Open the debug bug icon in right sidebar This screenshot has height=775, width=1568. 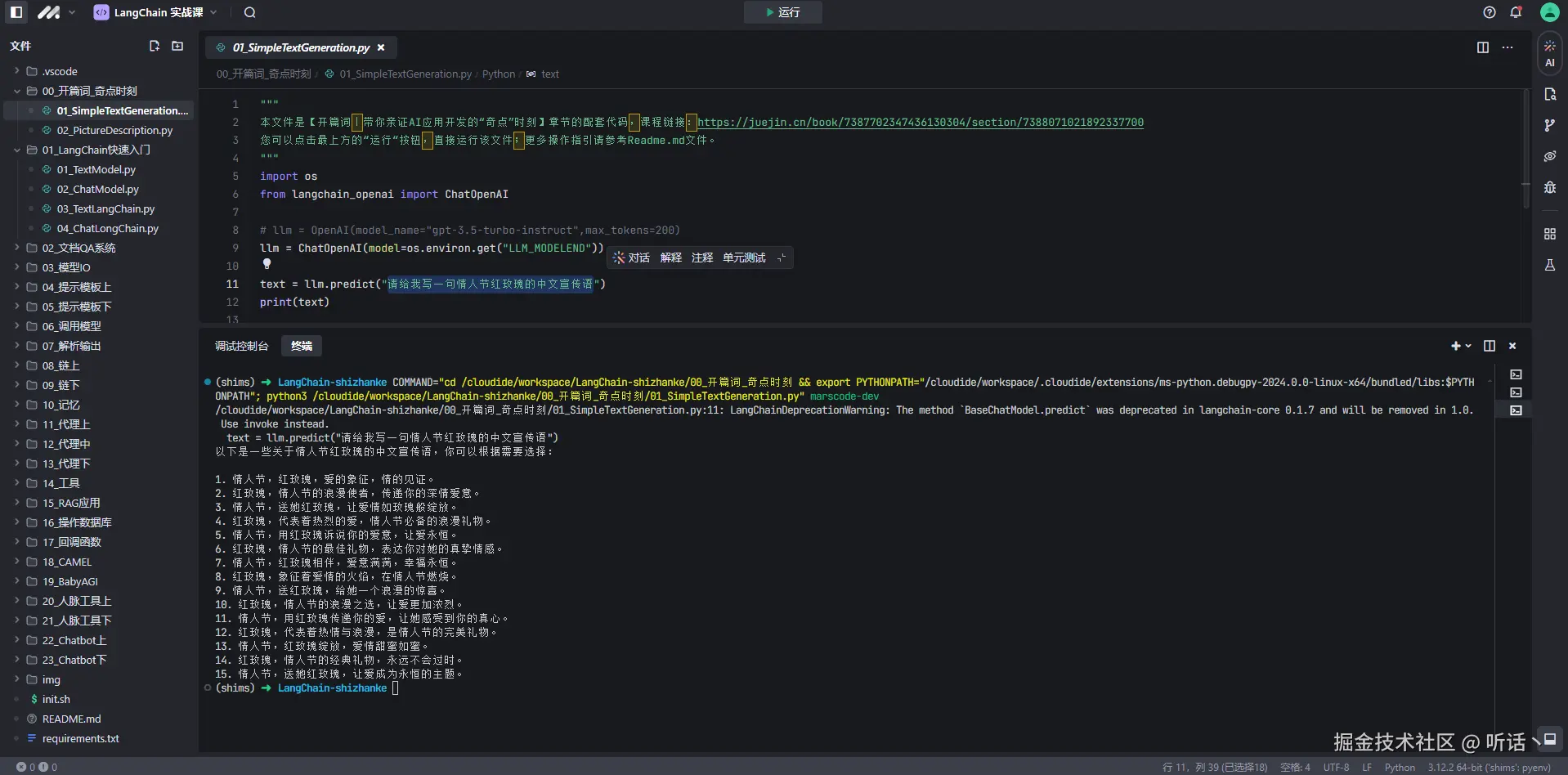pos(1549,187)
